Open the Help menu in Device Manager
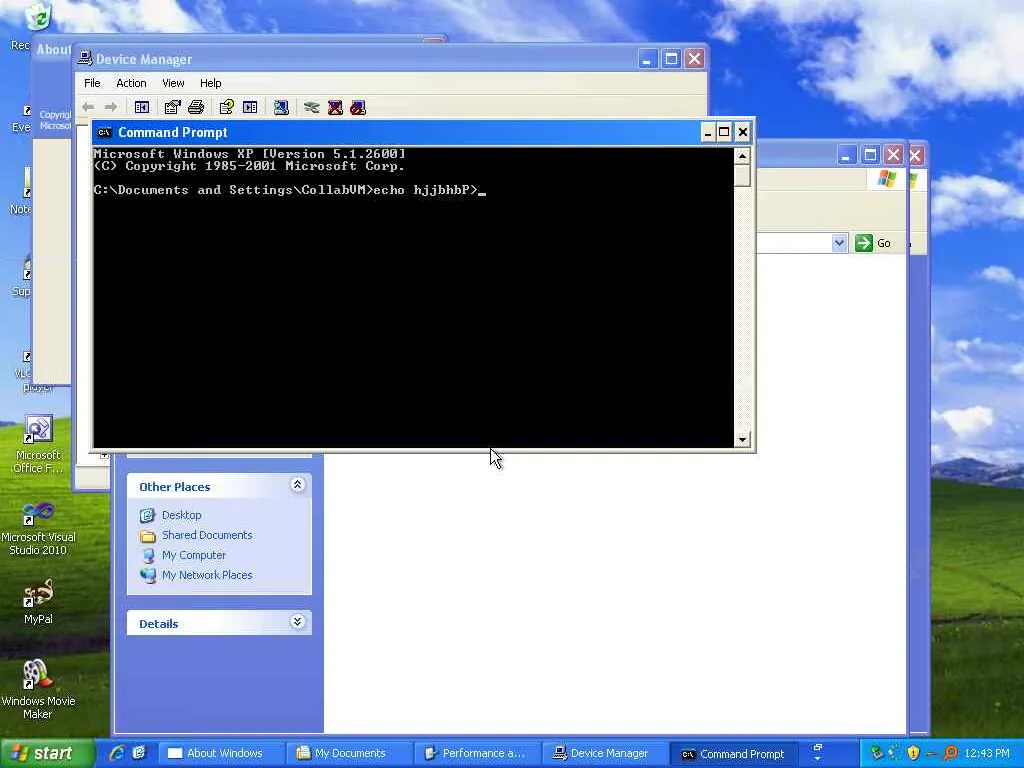 (x=210, y=83)
